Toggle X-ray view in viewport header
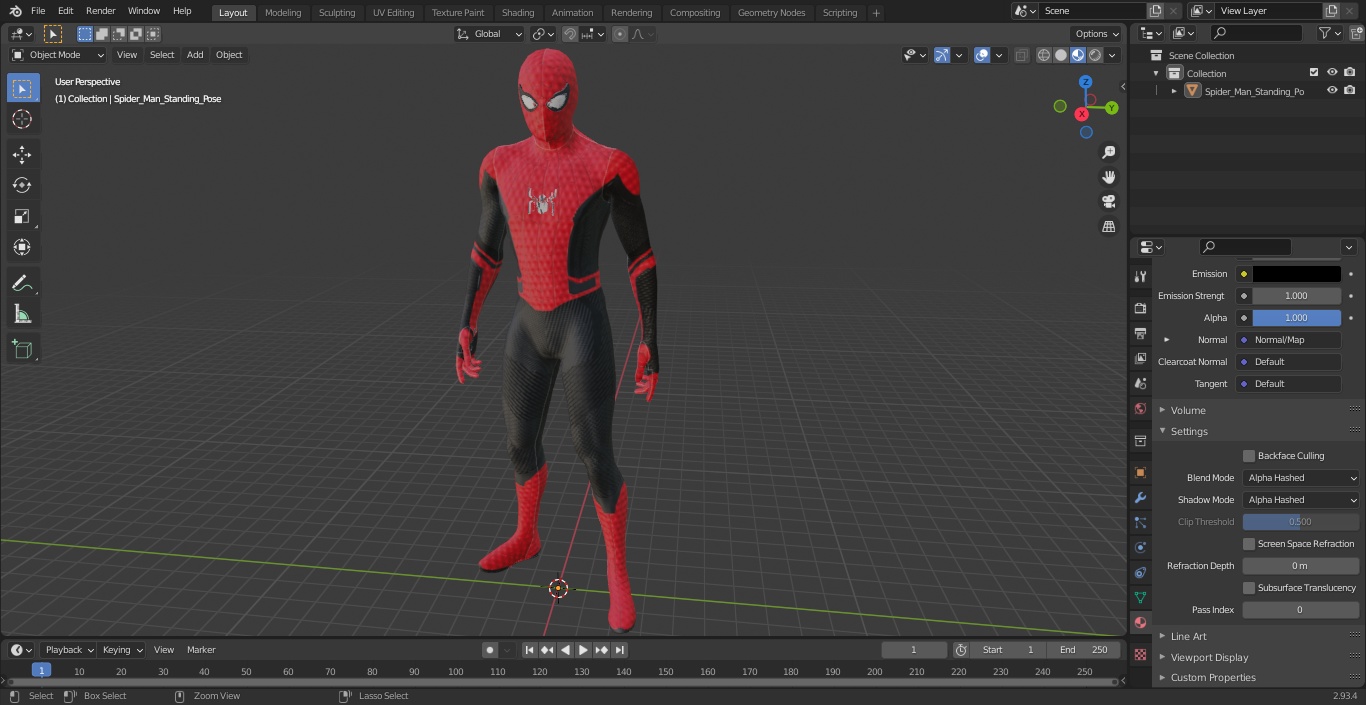The width and height of the screenshot is (1366, 705). coord(1021,55)
